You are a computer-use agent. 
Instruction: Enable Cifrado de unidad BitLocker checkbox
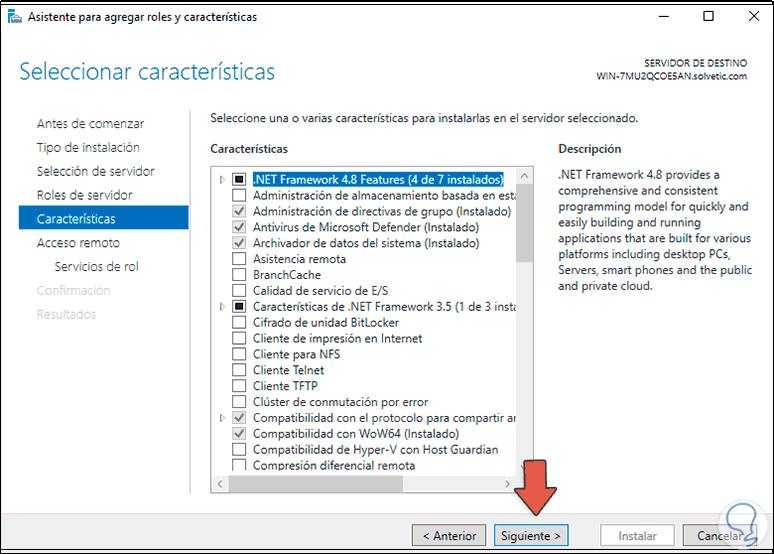tap(239, 322)
